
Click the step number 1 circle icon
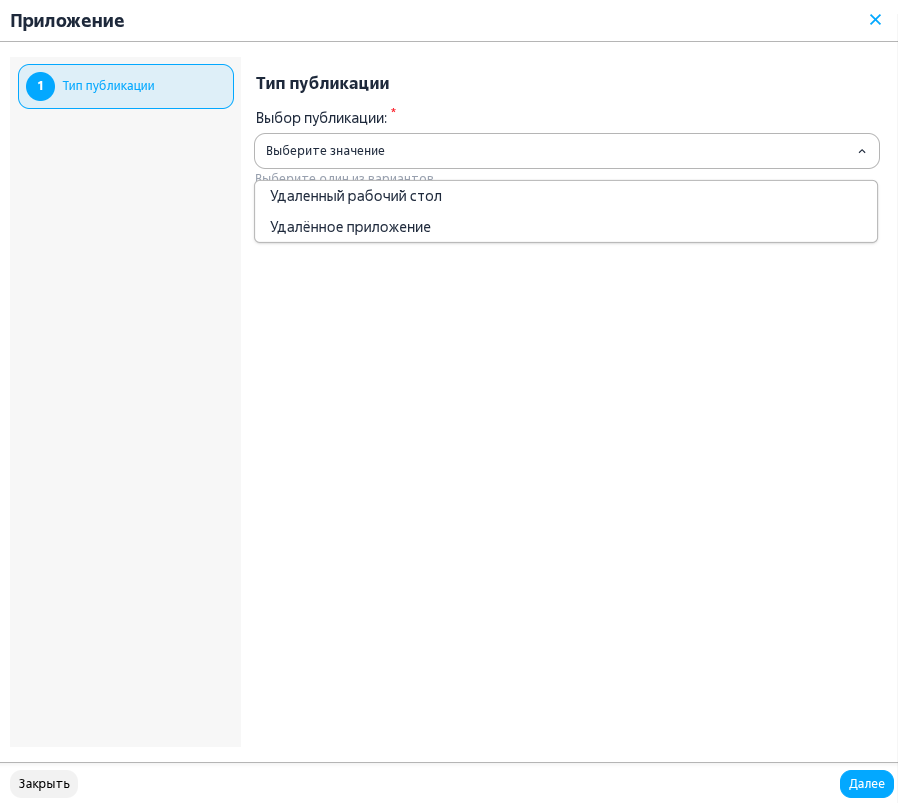pyautogui.click(x=41, y=86)
